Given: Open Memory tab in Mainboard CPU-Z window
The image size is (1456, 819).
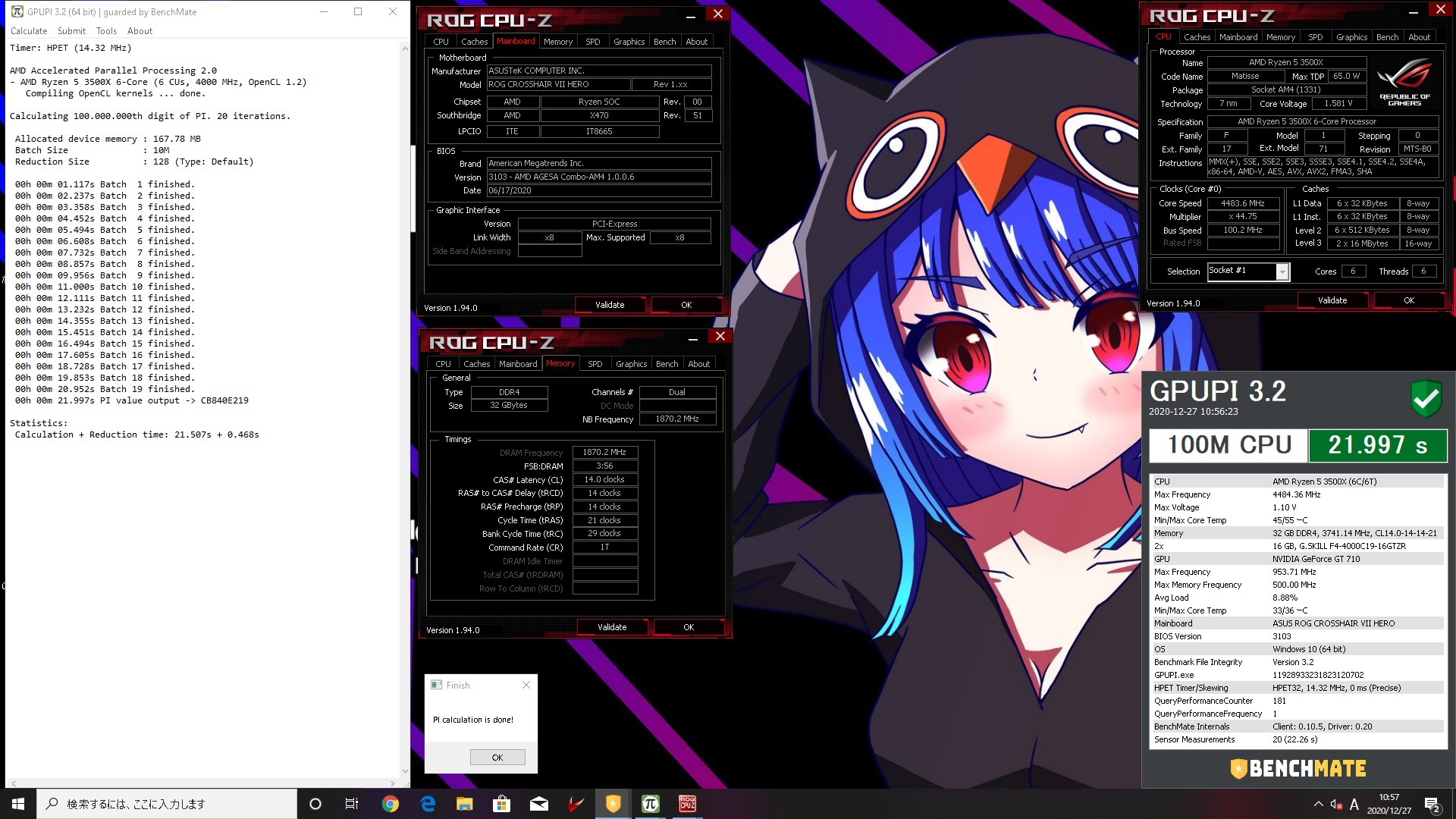Looking at the screenshot, I should click(x=558, y=42).
